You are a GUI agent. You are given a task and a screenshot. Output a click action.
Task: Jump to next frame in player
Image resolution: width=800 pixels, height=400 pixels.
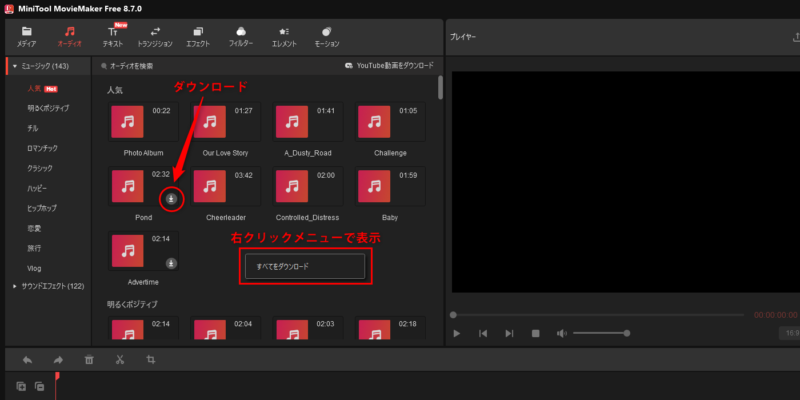509,333
